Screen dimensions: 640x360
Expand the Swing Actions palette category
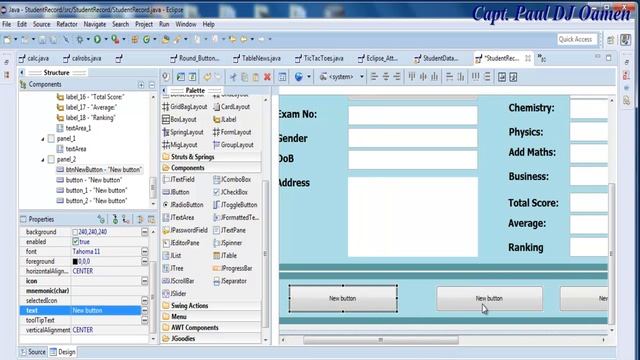point(211,305)
